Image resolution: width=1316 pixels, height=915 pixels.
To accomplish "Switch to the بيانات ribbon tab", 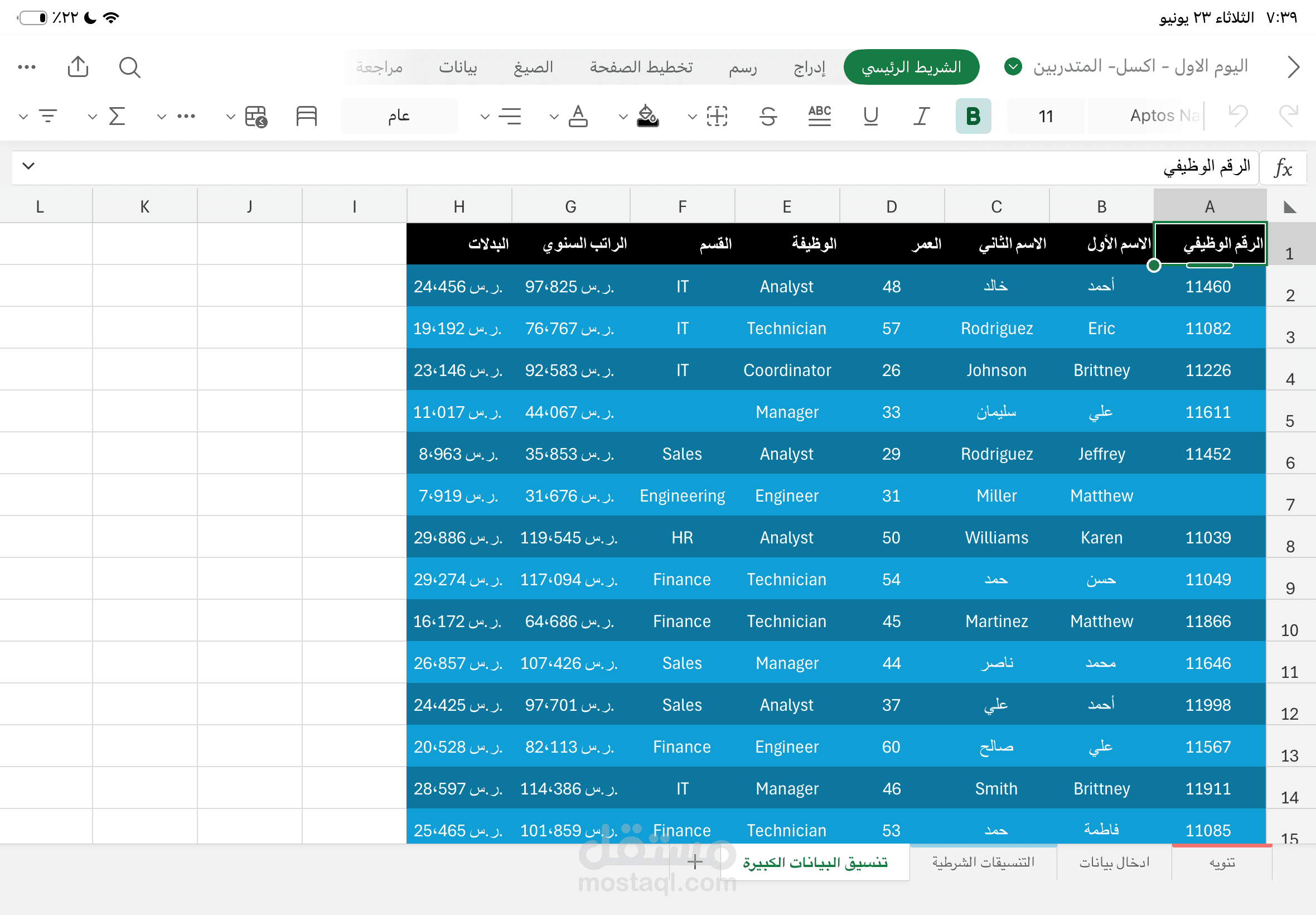I will (458, 67).
